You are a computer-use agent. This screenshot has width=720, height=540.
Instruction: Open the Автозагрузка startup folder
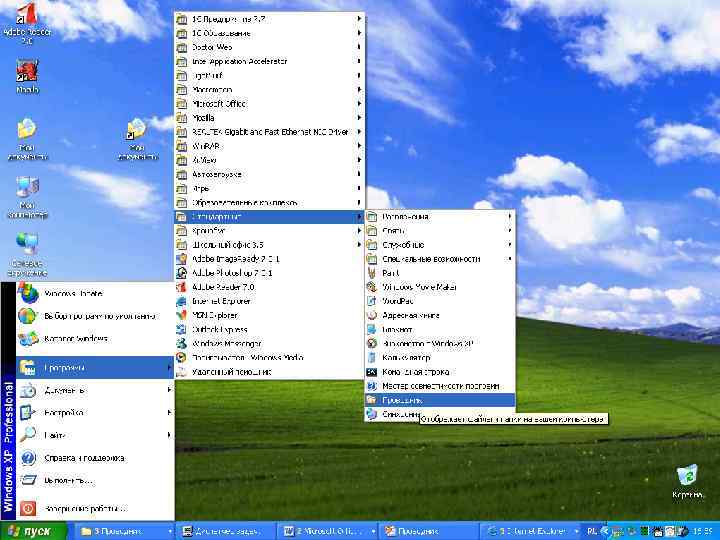[x=270, y=174]
